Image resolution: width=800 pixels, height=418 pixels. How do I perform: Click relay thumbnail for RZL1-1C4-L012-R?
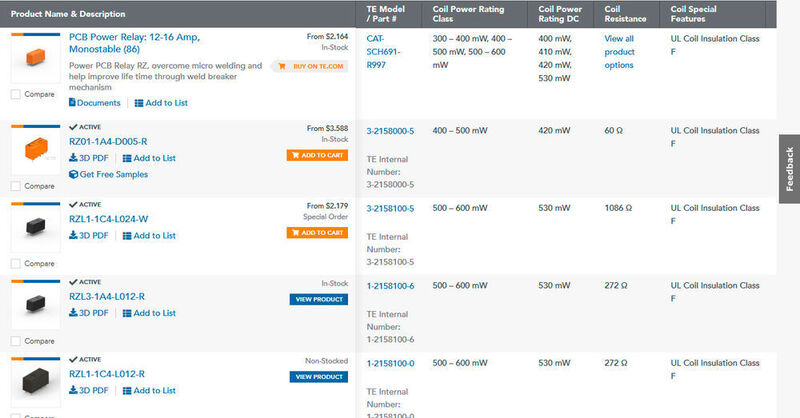[36, 383]
